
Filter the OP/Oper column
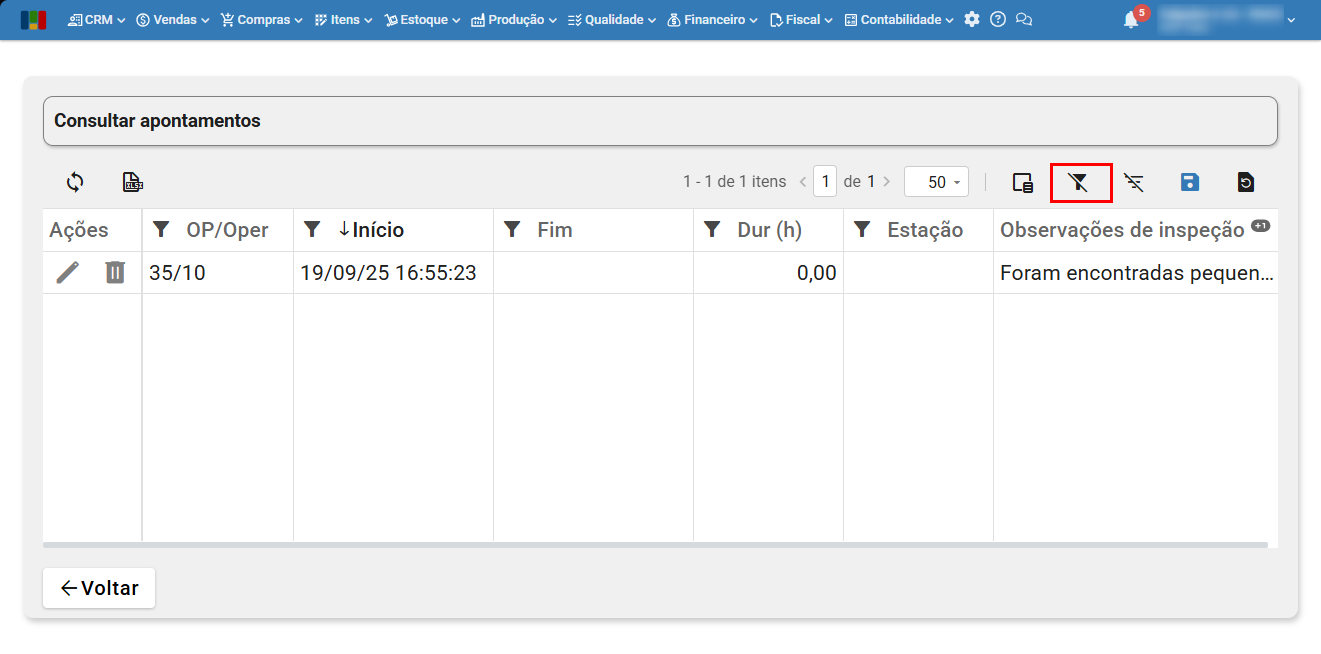pos(161,230)
